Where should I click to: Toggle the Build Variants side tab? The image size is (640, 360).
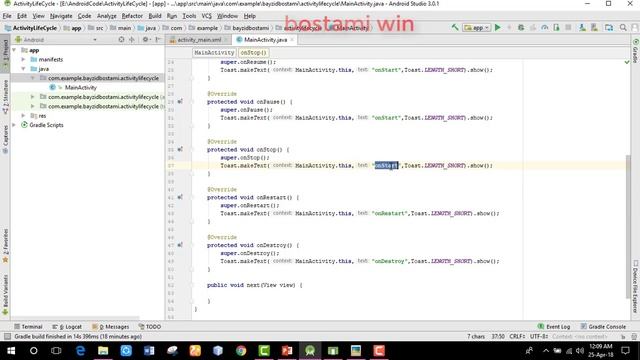point(5,295)
